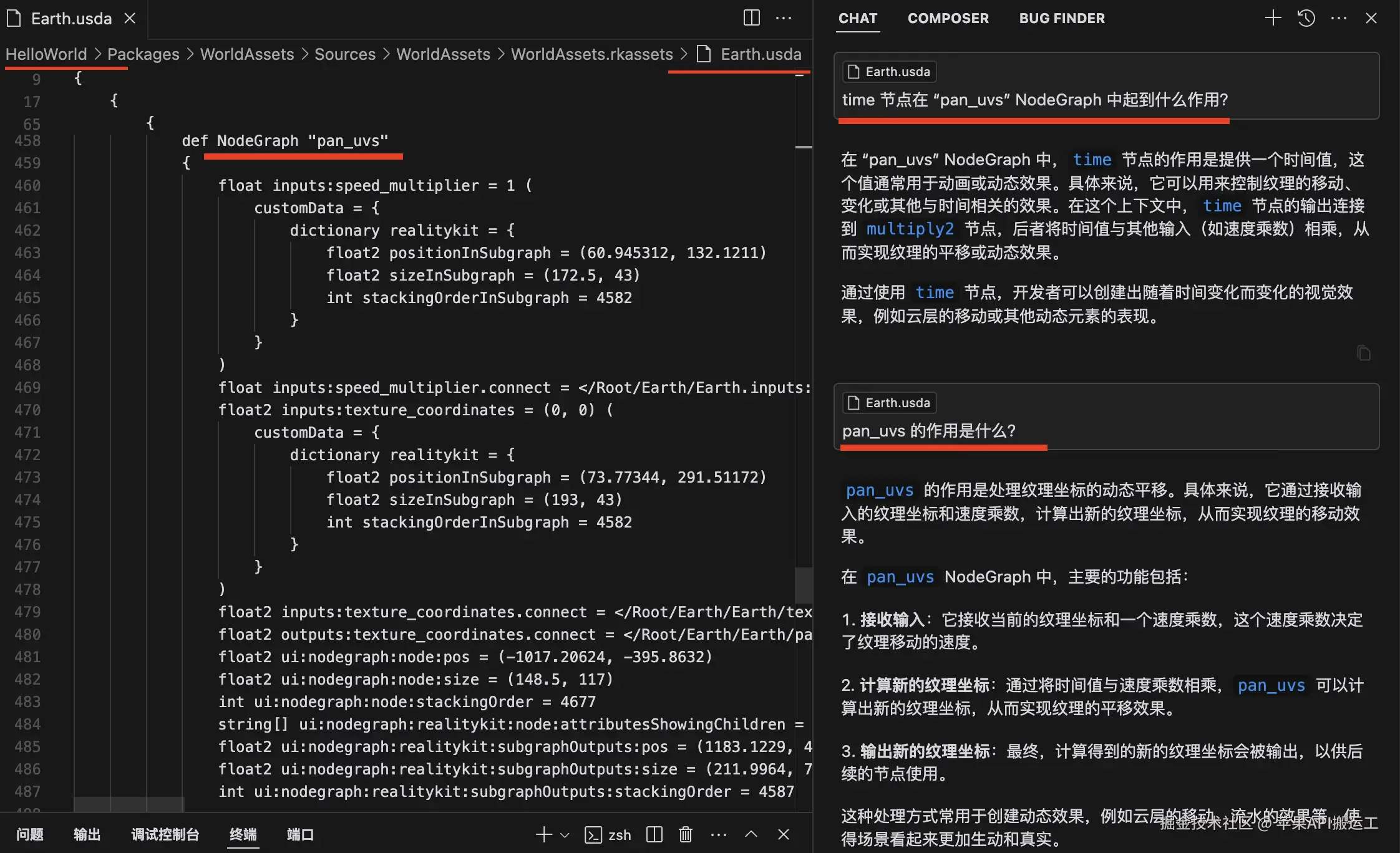Select the zsh terminal session

pyautogui.click(x=608, y=834)
